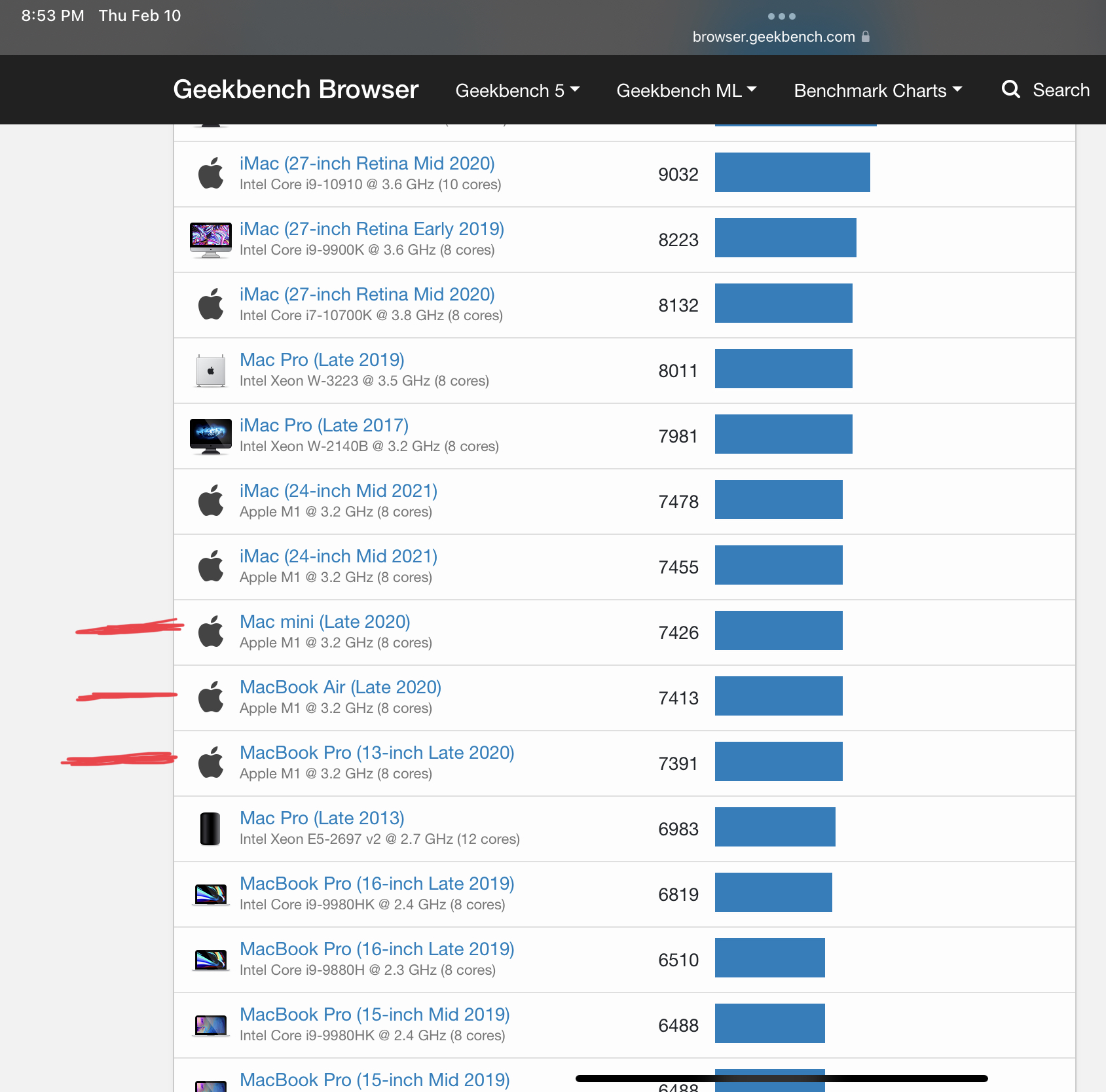Open the Mac mini (Late 2020) link
1106x1092 pixels.
[325, 622]
